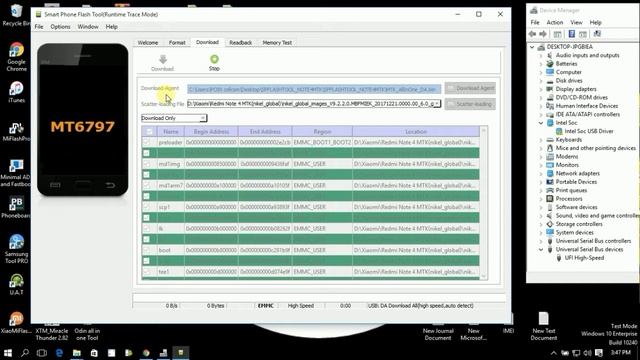Click Back arrow in Device Manager toolbar
Screen dimensions: 640x360
coord(532,34)
